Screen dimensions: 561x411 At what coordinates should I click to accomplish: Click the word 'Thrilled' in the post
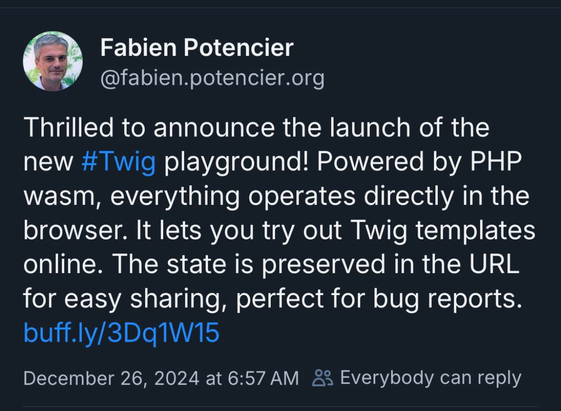tap(69, 127)
